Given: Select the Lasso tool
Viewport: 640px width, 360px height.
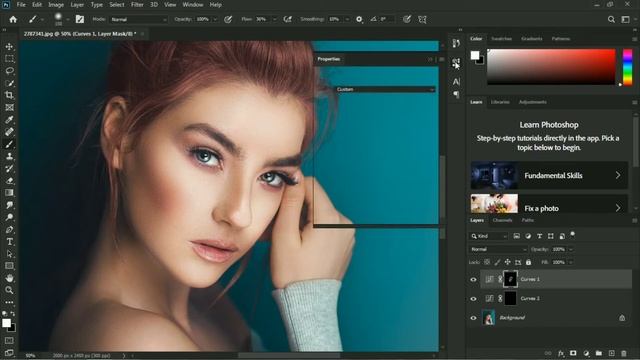Looking at the screenshot, I should coord(9,71).
